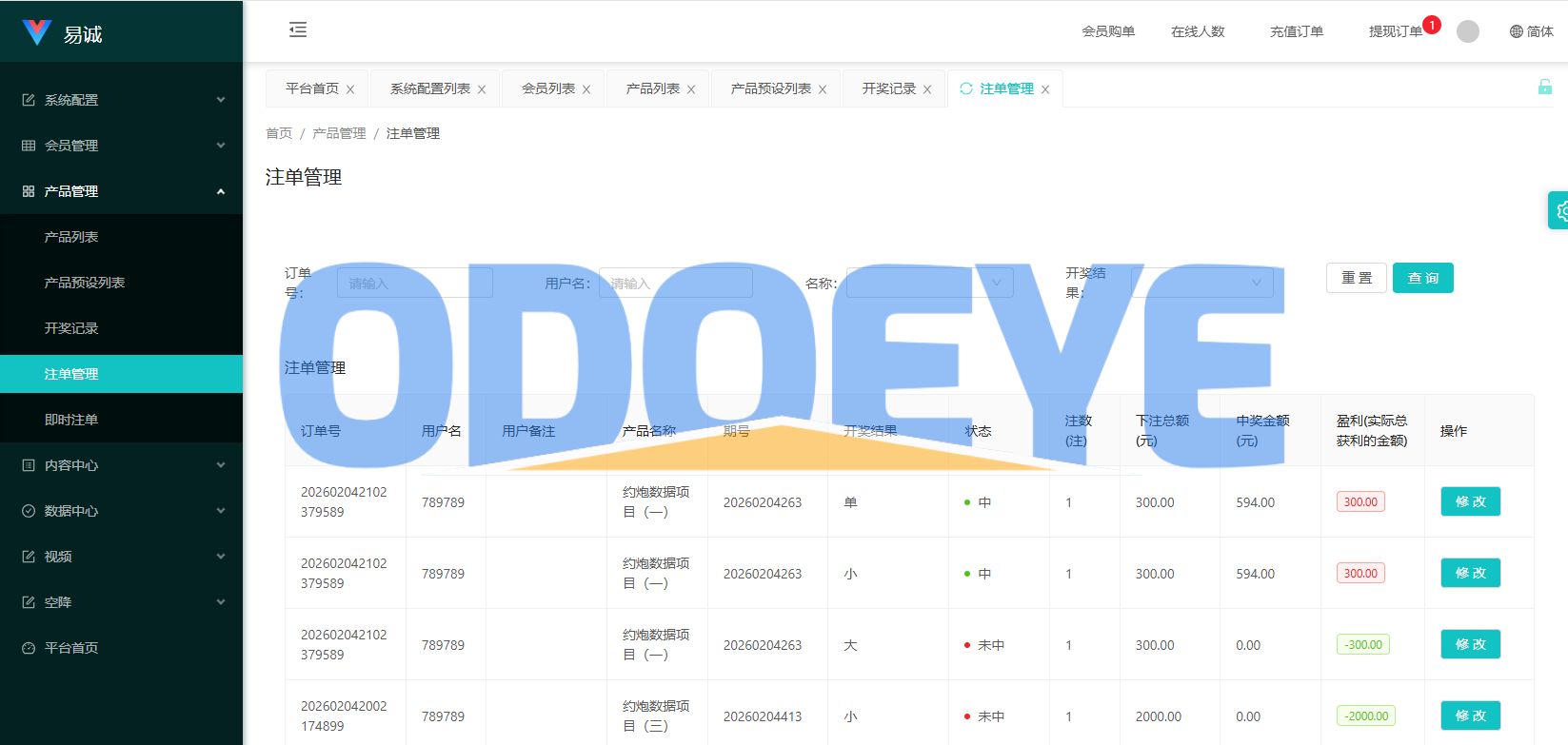1568x745 pixels.
Task: Expand the 系统配置 menu chevron
Action: point(221,100)
